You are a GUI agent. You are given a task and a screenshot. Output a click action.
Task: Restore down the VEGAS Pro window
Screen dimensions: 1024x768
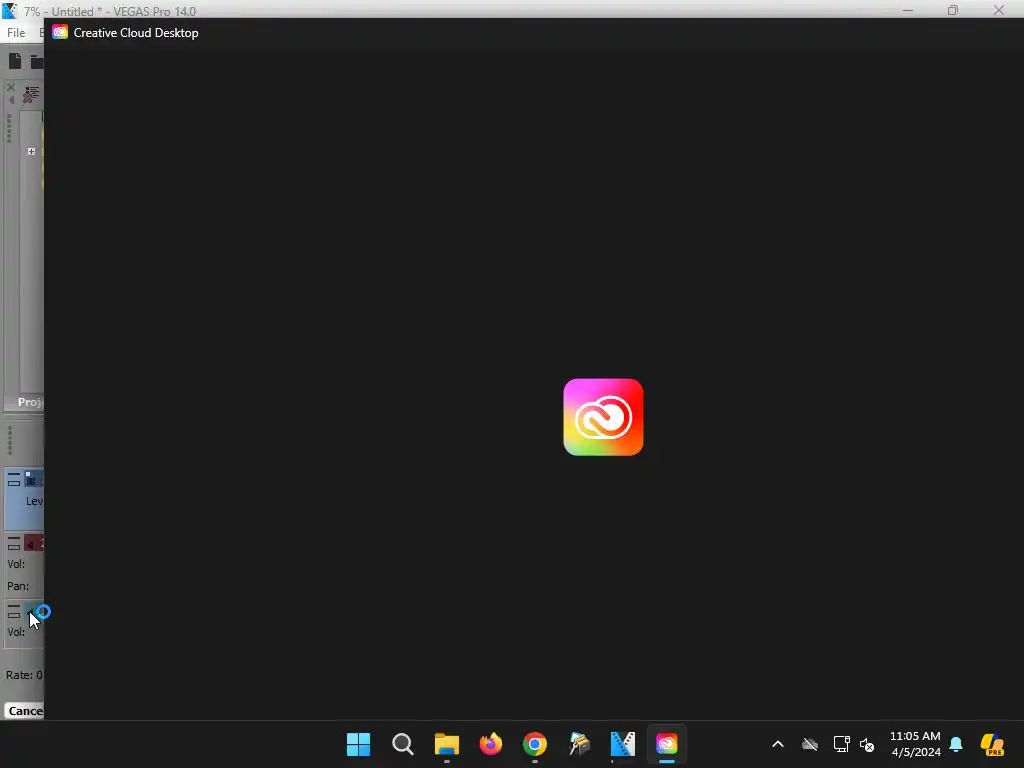[x=953, y=10]
